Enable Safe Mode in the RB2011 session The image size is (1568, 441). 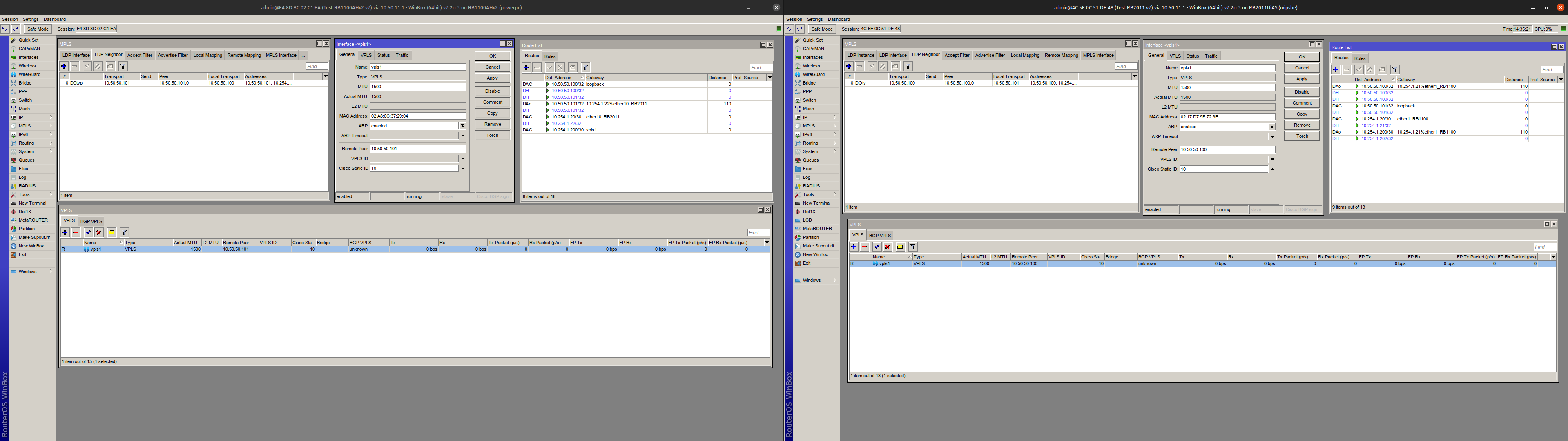coord(821,29)
